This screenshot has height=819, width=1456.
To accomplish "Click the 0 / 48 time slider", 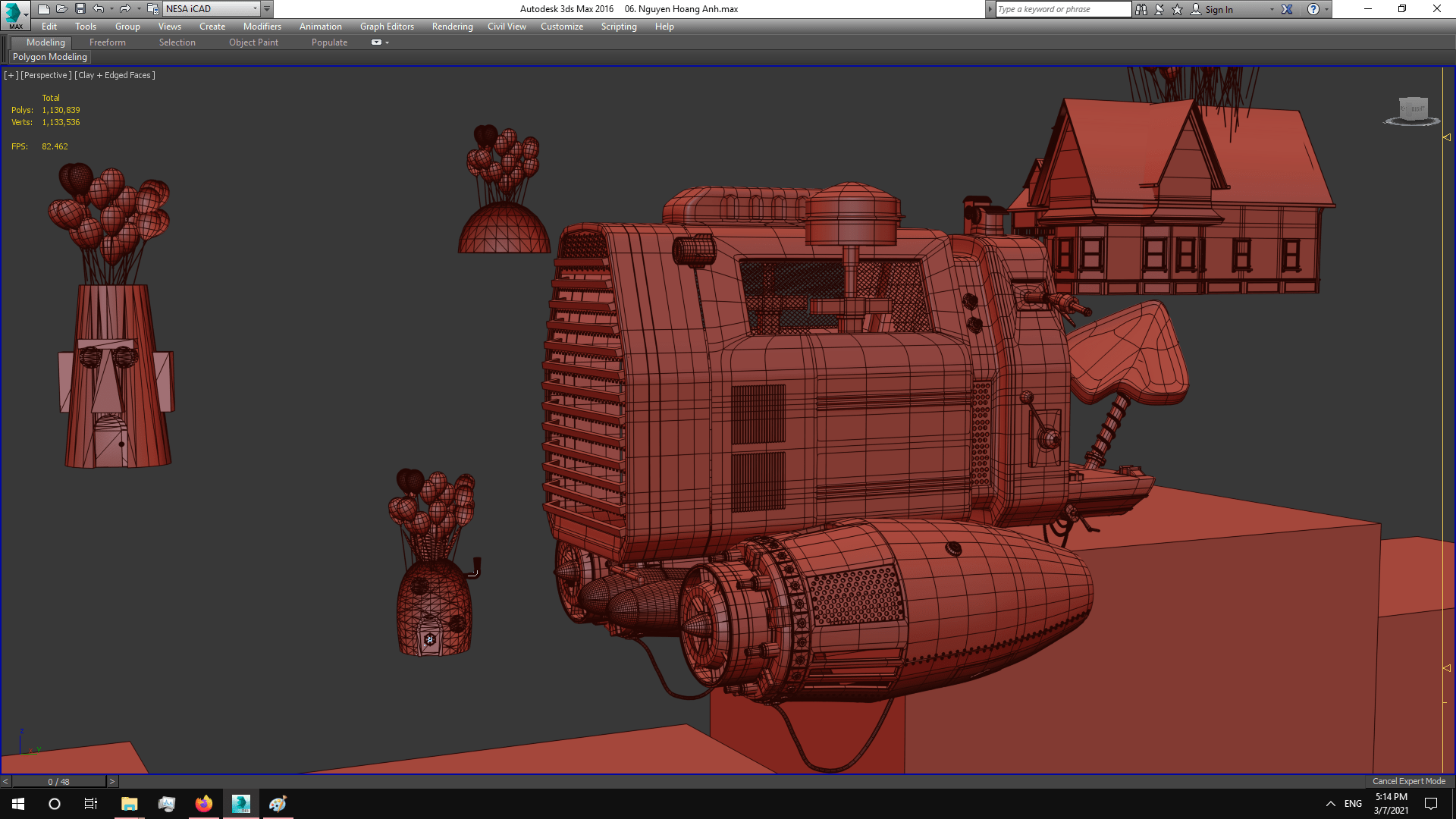I will [58, 781].
